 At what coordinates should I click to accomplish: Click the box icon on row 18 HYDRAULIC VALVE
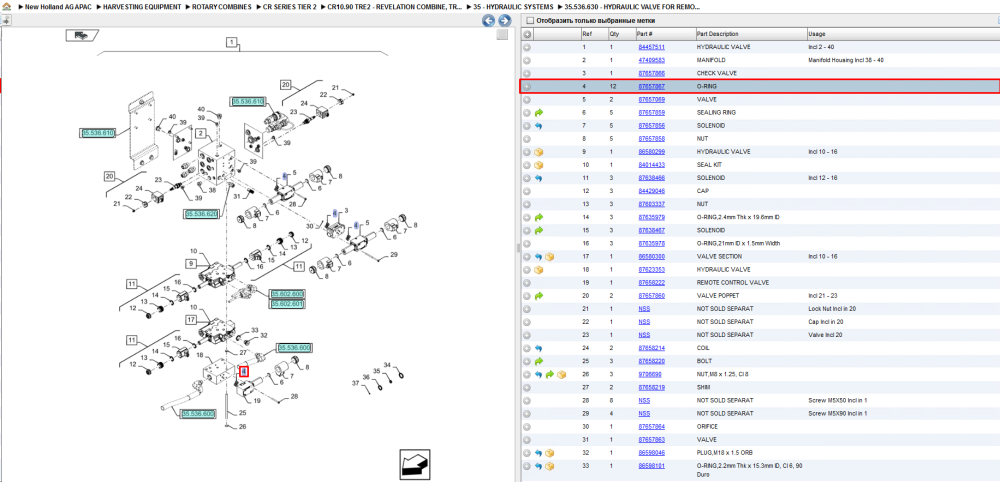click(x=539, y=270)
